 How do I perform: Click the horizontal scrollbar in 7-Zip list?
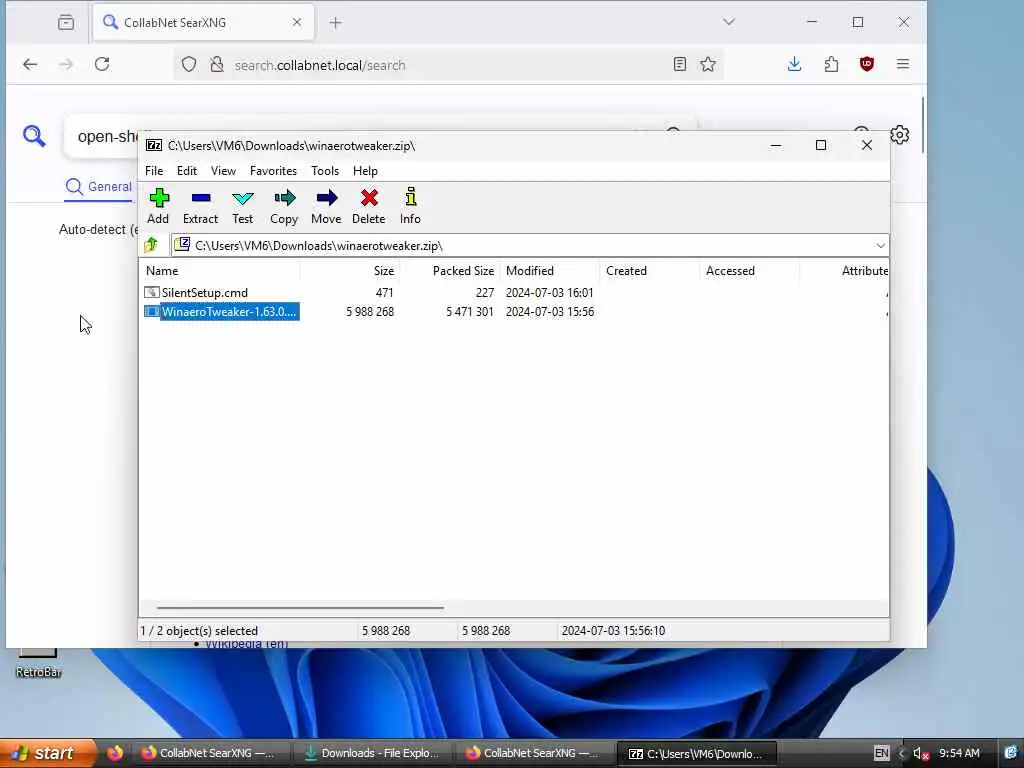[300, 608]
